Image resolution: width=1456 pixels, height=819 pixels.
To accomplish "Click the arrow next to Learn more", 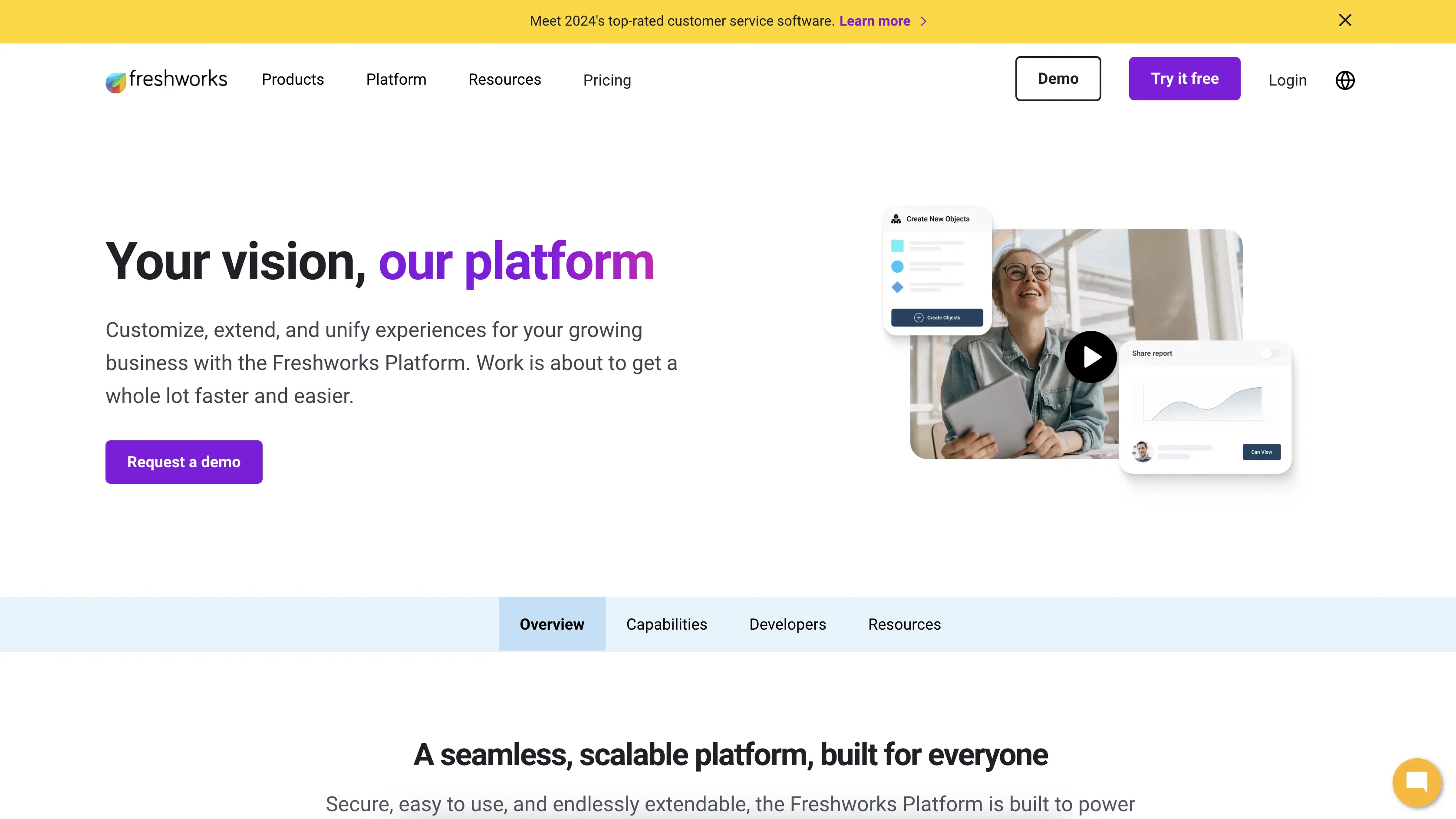I will (923, 21).
